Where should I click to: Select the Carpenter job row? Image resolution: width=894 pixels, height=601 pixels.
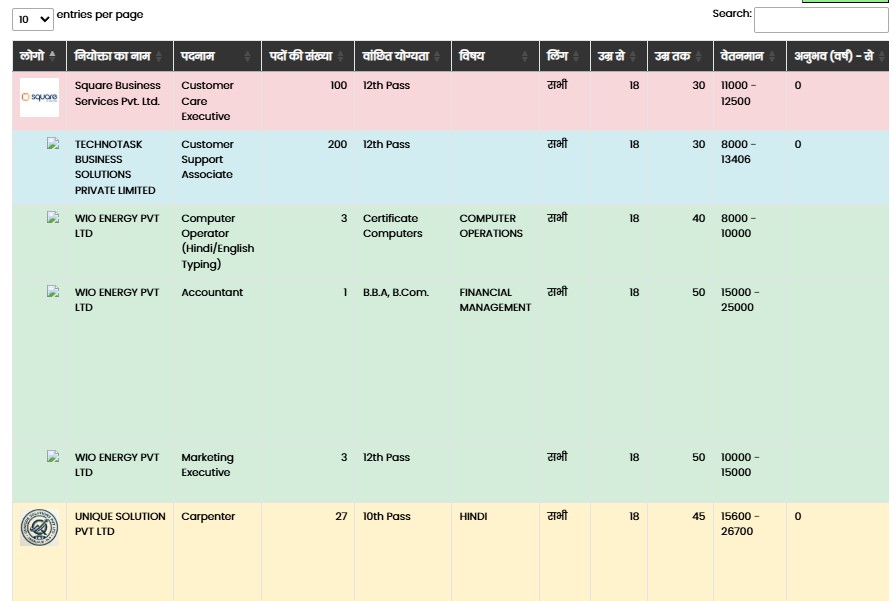450,551
